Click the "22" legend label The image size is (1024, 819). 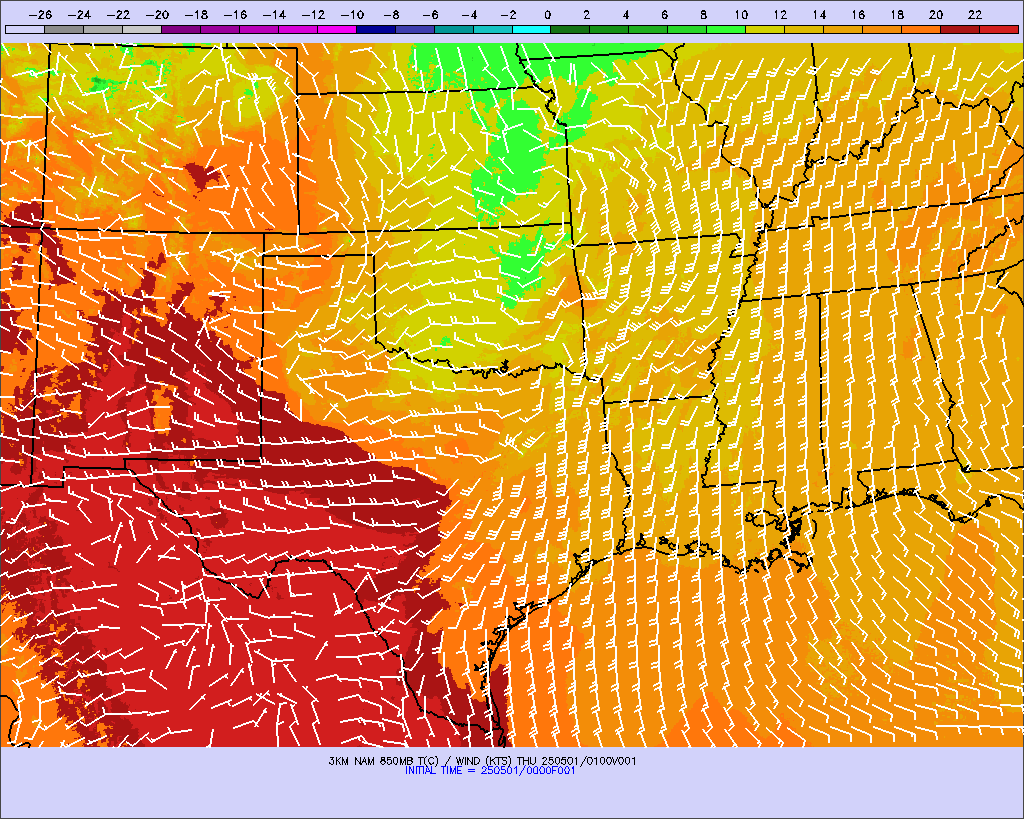click(x=975, y=15)
